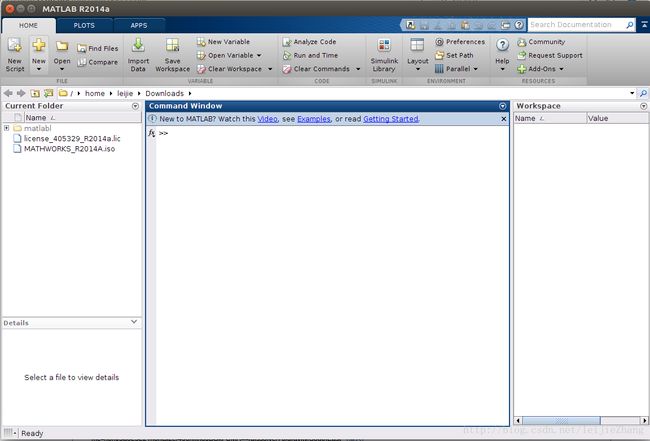This screenshot has width=650, height=441.
Task: Create a New Script
Action: pyautogui.click(x=15, y=55)
